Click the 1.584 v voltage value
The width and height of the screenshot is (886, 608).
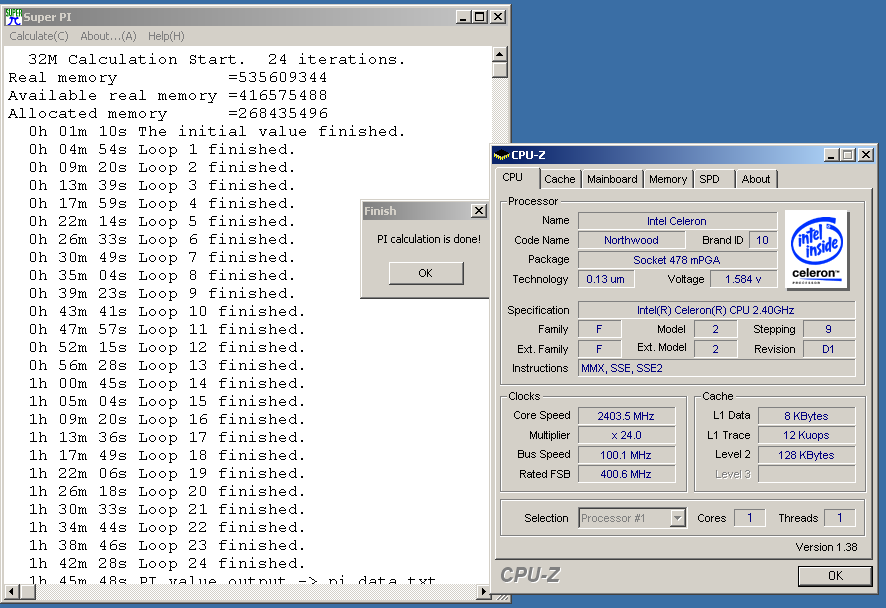click(743, 279)
